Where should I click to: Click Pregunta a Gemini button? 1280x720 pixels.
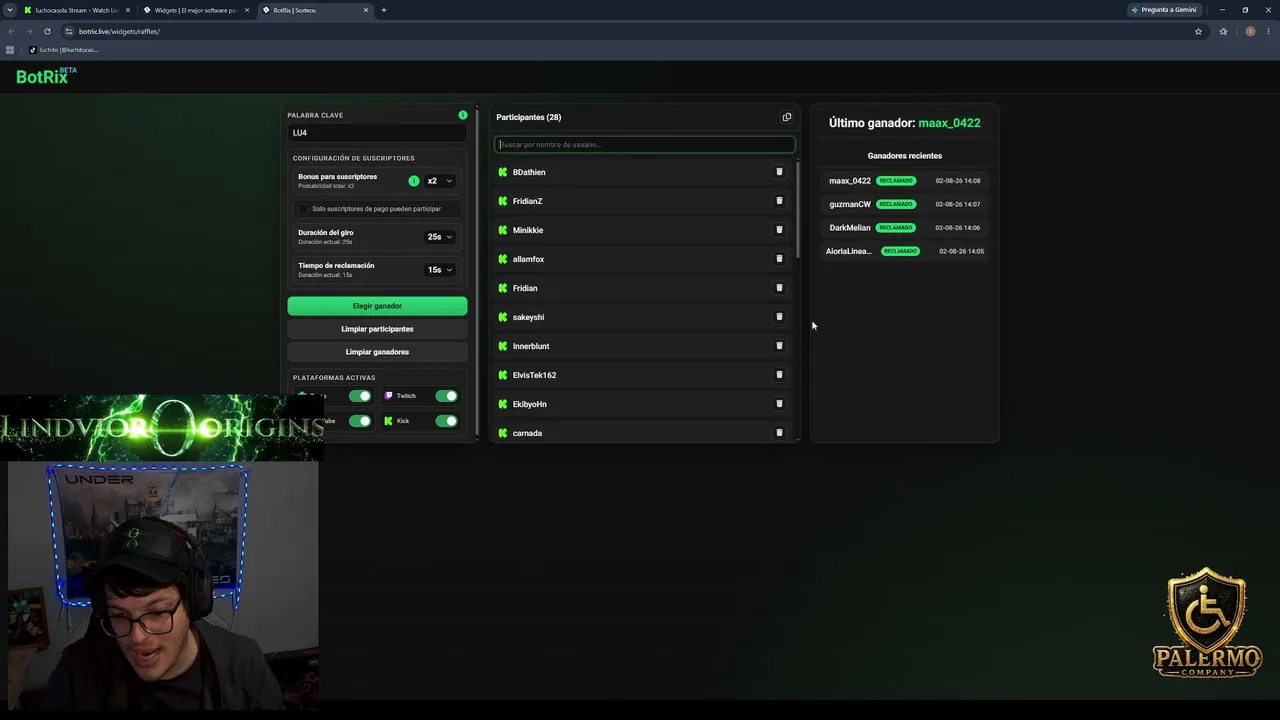click(x=1163, y=10)
